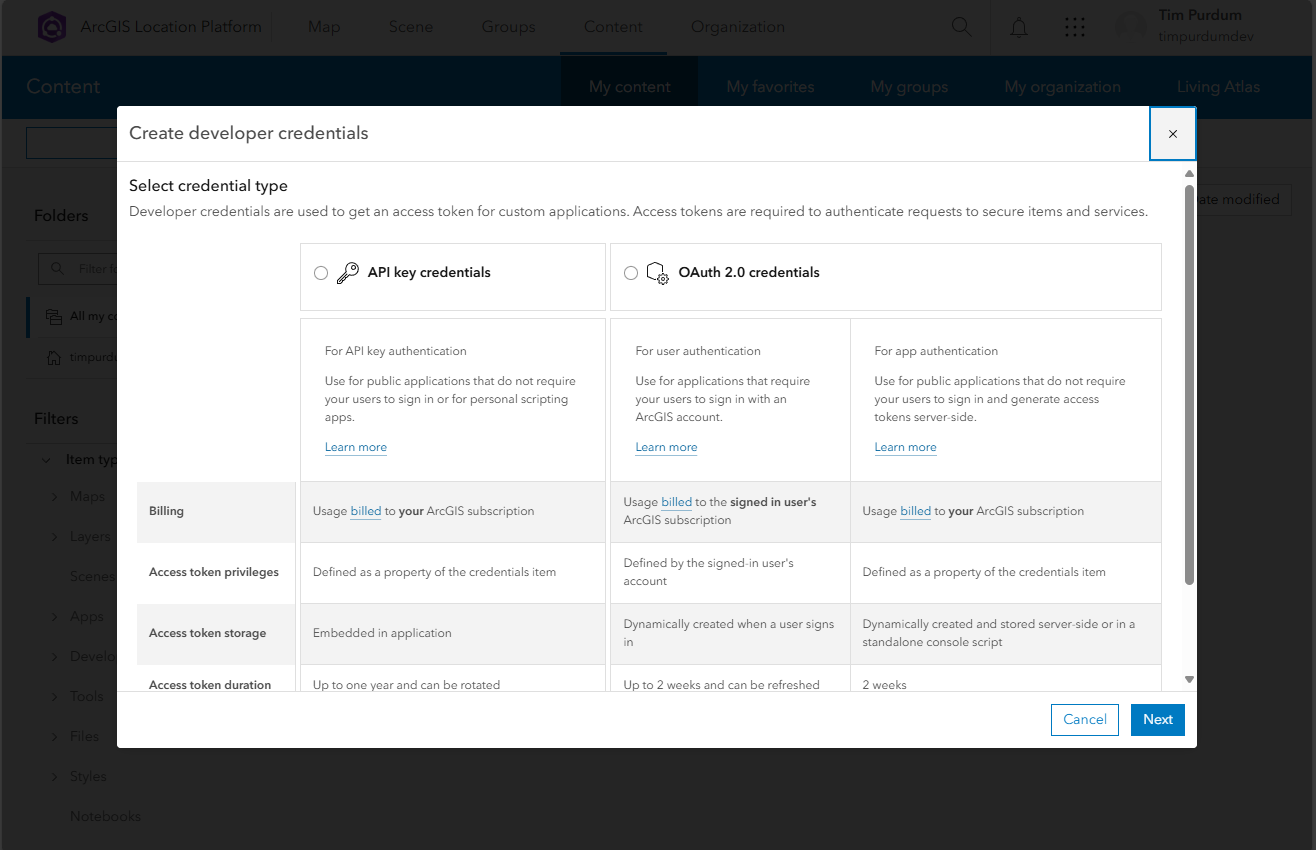Image resolution: width=1316 pixels, height=850 pixels.
Task: Open Learn more link under API key authentication
Action: (356, 447)
